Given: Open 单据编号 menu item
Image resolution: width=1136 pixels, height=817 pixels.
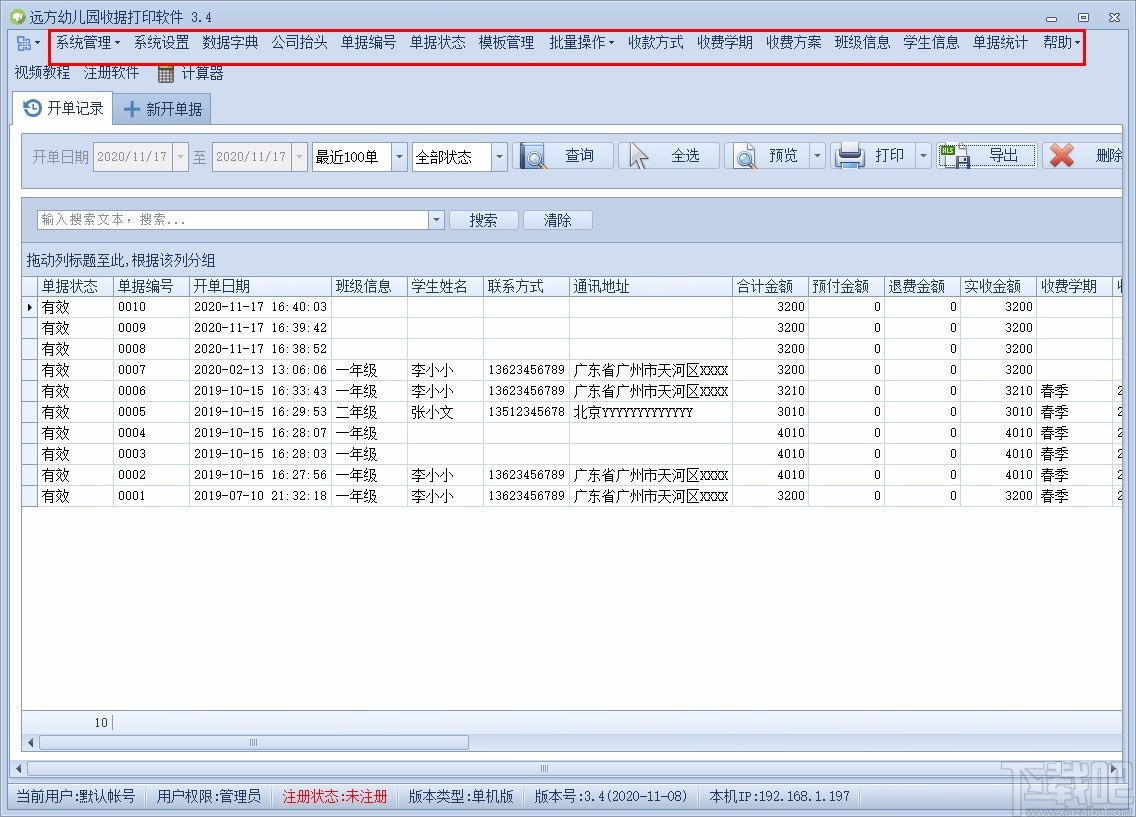Looking at the screenshot, I should [369, 43].
